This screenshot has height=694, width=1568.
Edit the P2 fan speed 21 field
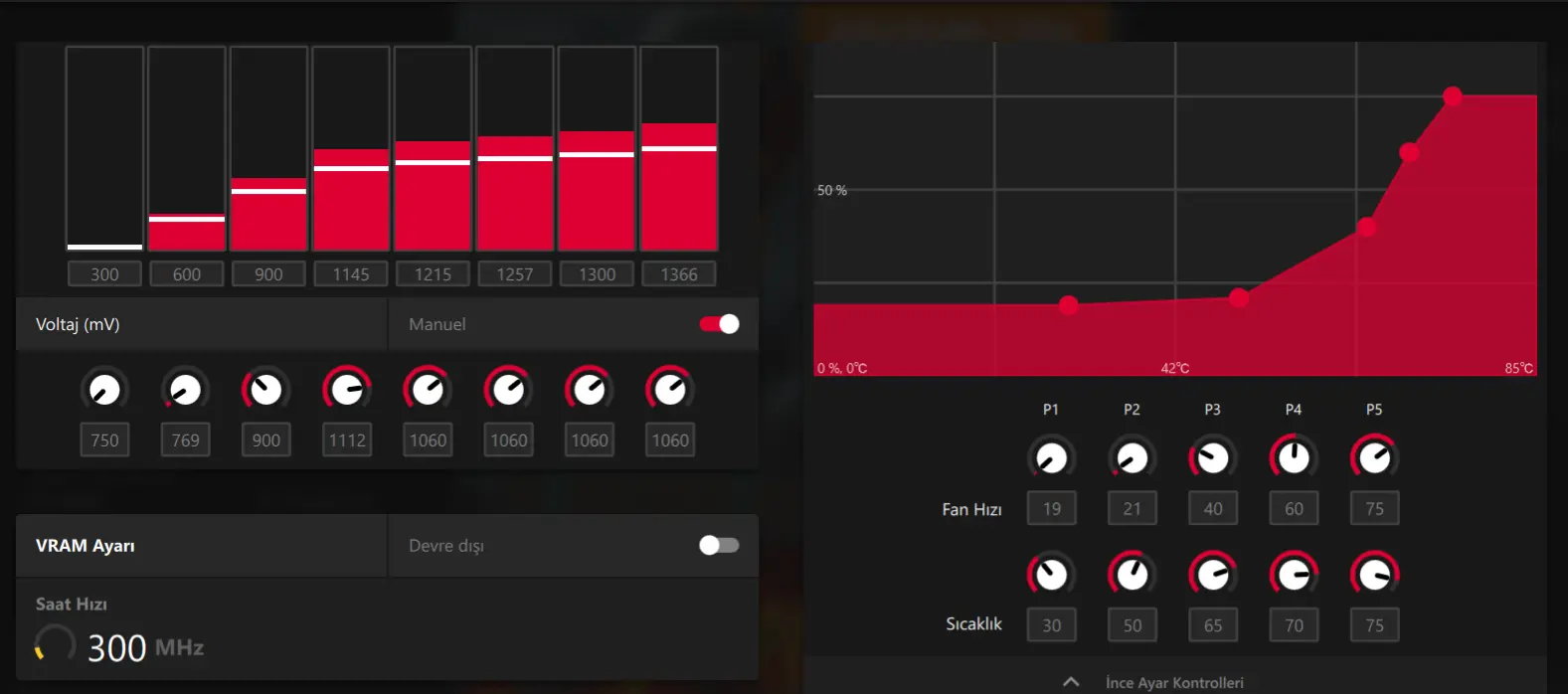(x=1132, y=508)
